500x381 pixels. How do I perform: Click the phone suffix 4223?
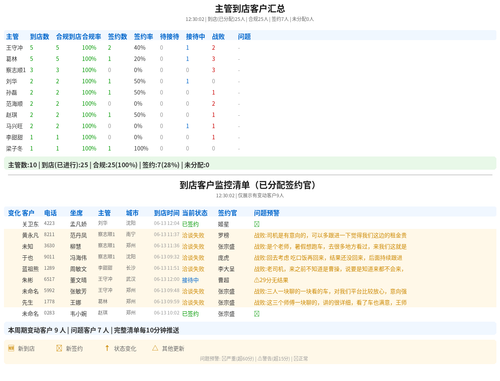pos(49,223)
